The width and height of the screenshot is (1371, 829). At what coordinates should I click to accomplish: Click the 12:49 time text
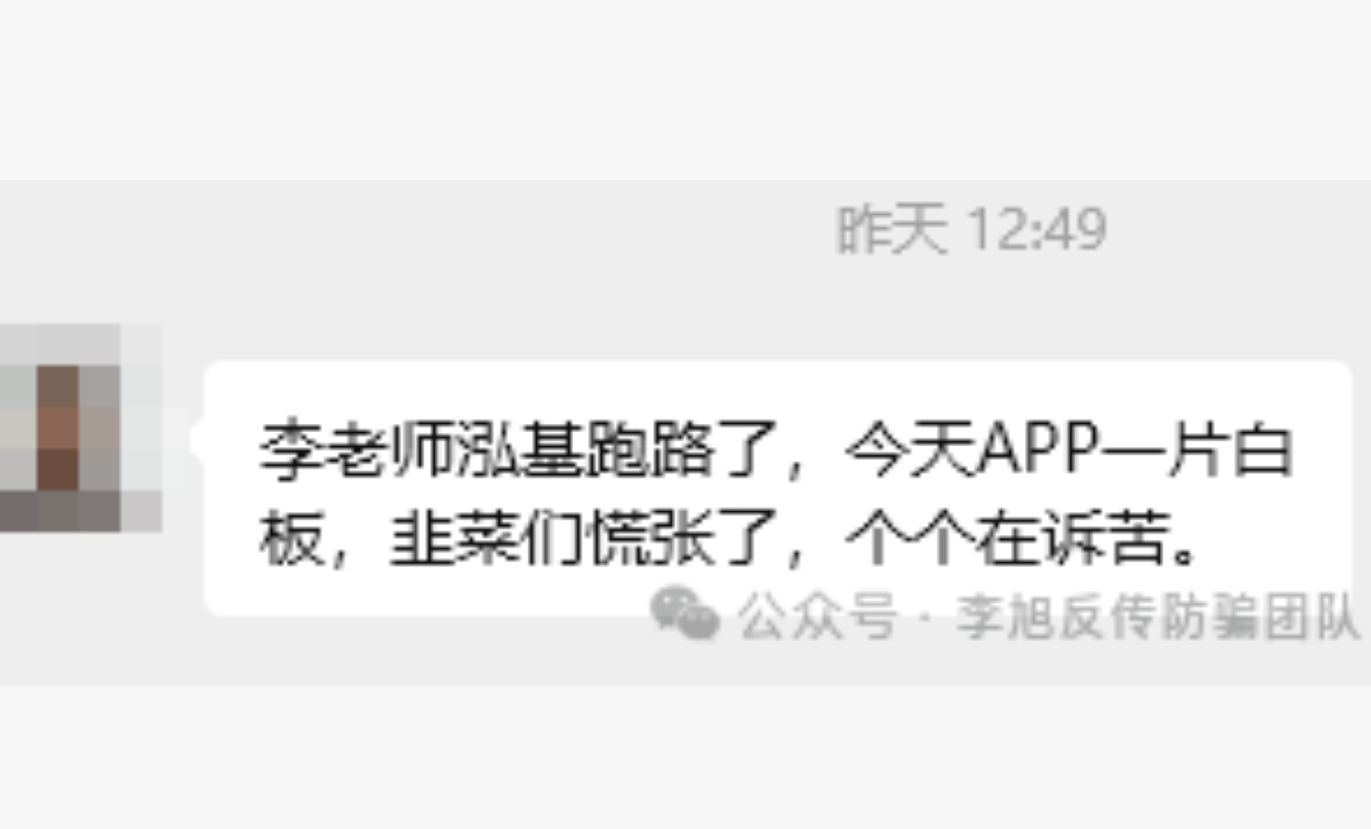pos(1037,231)
